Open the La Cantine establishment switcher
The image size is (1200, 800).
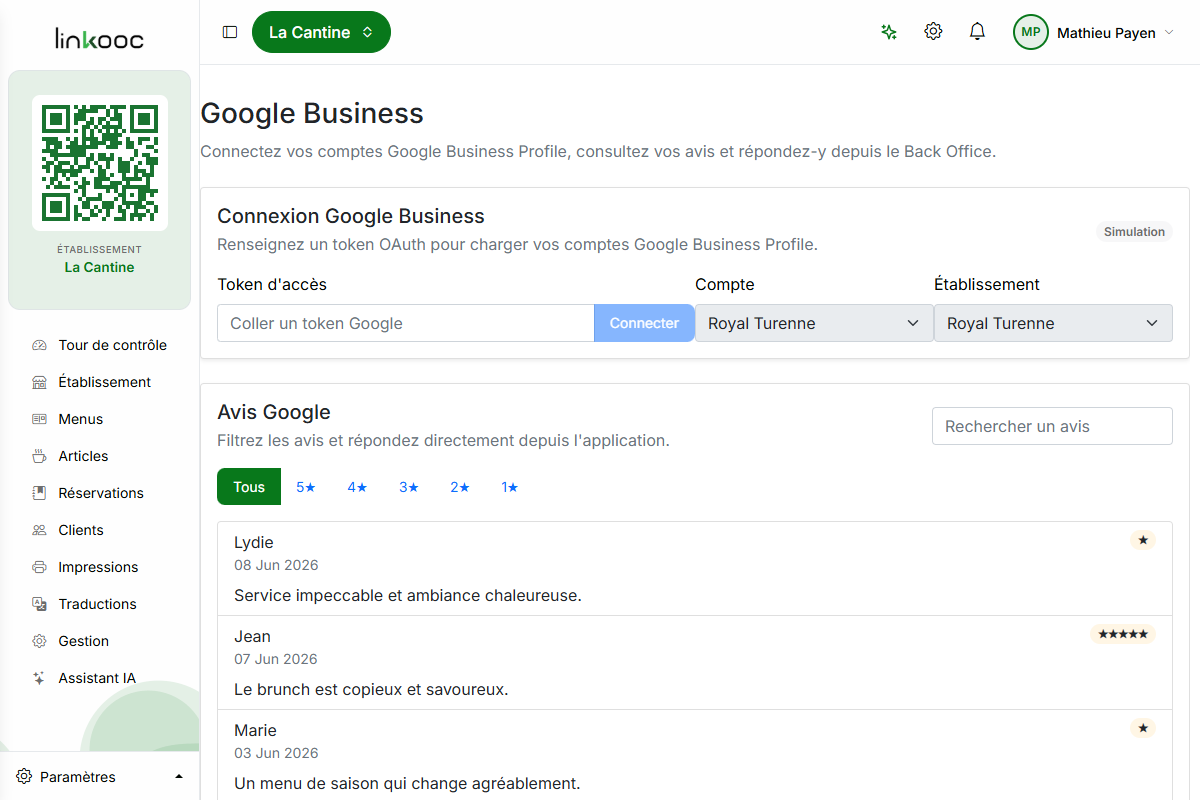click(321, 32)
